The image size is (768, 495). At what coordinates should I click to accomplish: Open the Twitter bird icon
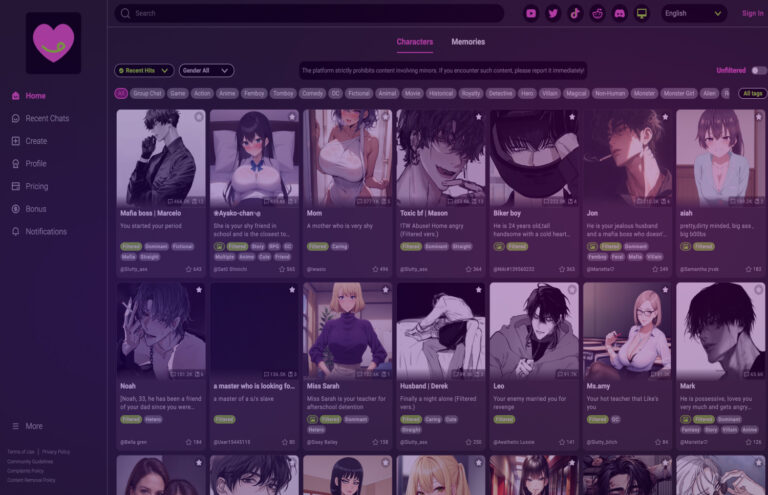click(553, 14)
